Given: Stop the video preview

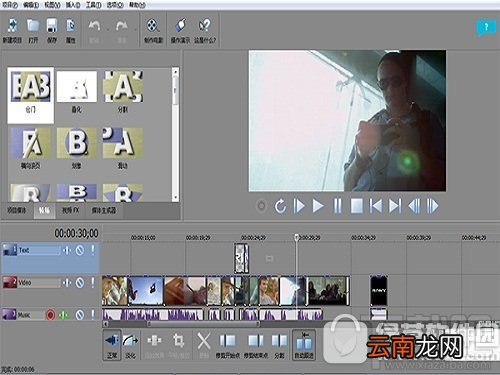Looking at the screenshot, I should click(x=357, y=206).
